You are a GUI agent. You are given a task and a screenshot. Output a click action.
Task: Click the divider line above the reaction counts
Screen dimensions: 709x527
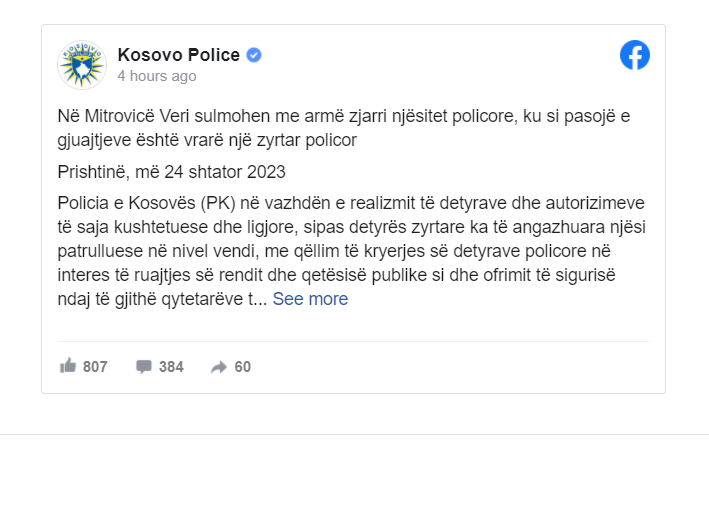(x=353, y=342)
